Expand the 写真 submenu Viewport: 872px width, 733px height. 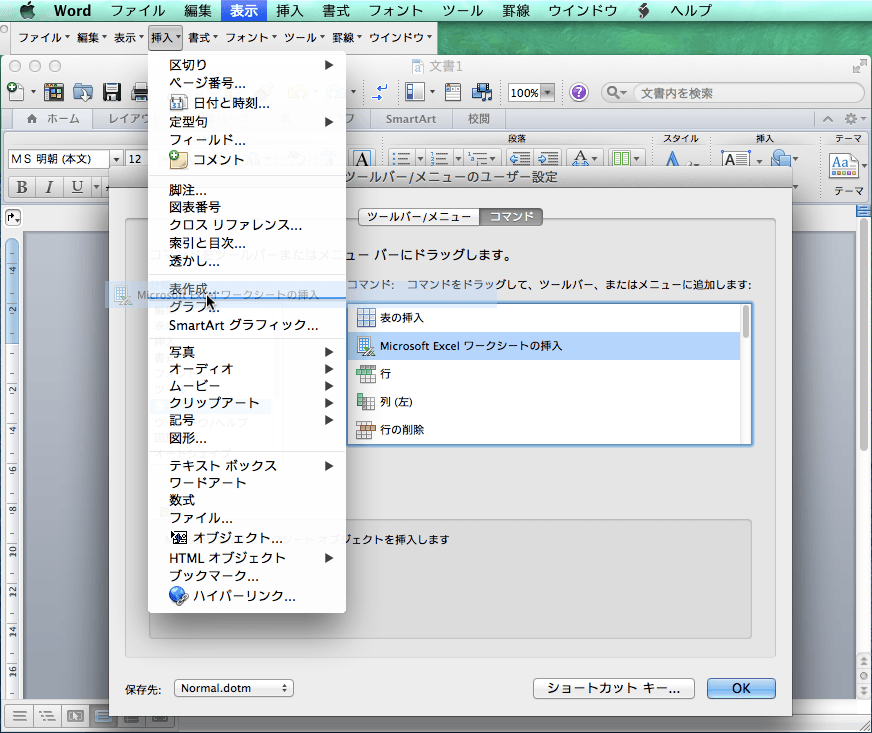tap(247, 352)
